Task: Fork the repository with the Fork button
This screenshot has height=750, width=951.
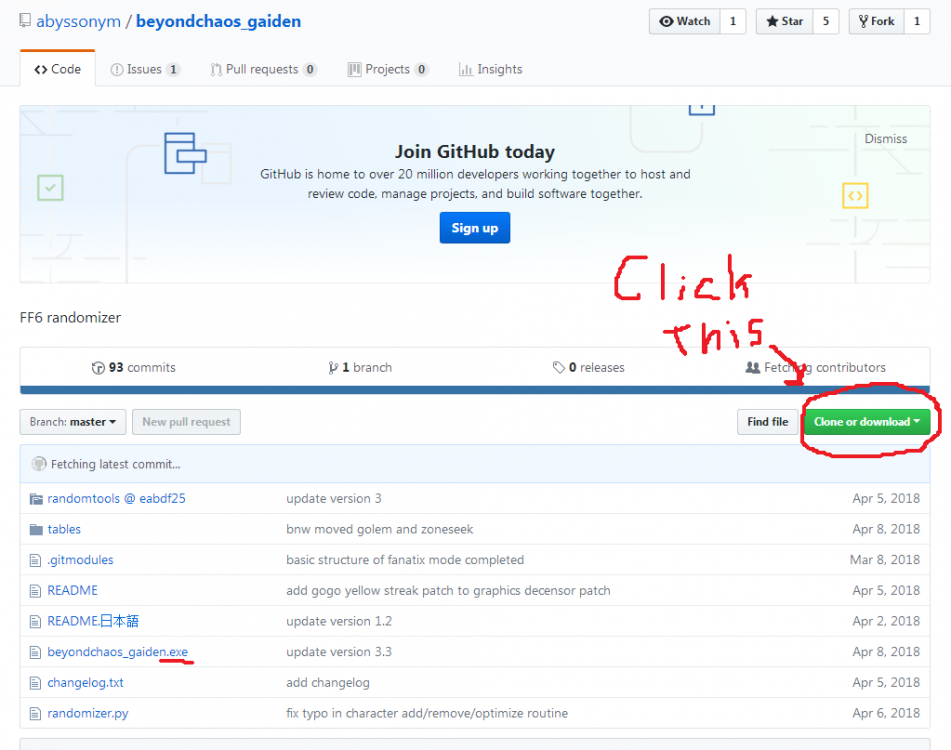Action: coord(876,21)
